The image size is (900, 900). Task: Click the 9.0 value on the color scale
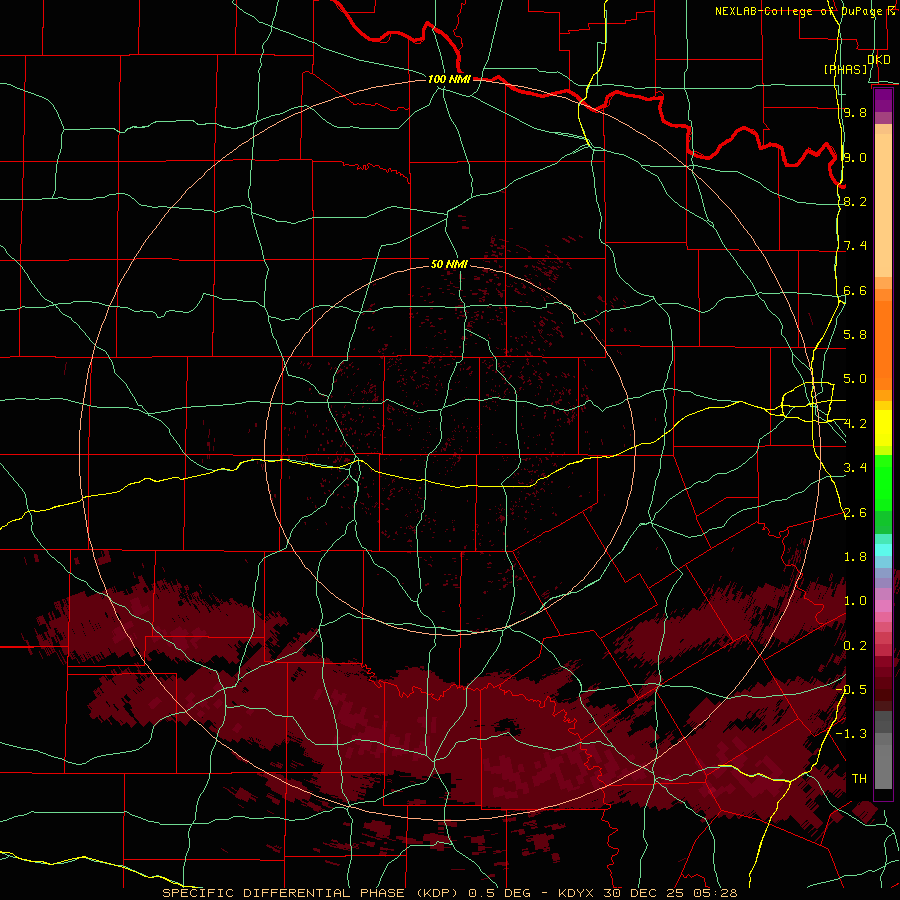coord(855,157)
